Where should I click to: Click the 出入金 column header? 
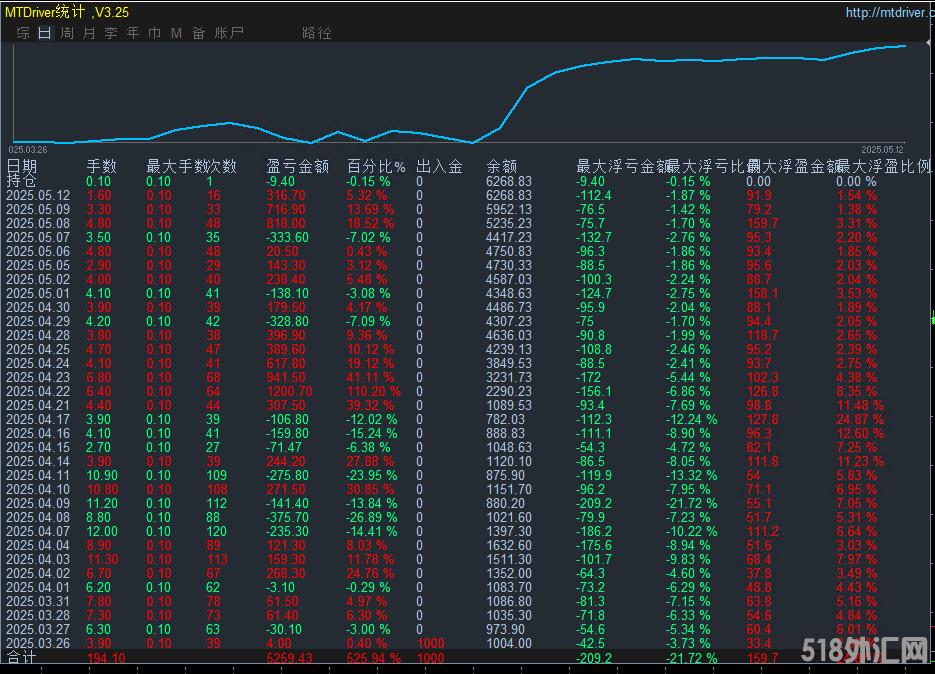(x=439, y=166)
